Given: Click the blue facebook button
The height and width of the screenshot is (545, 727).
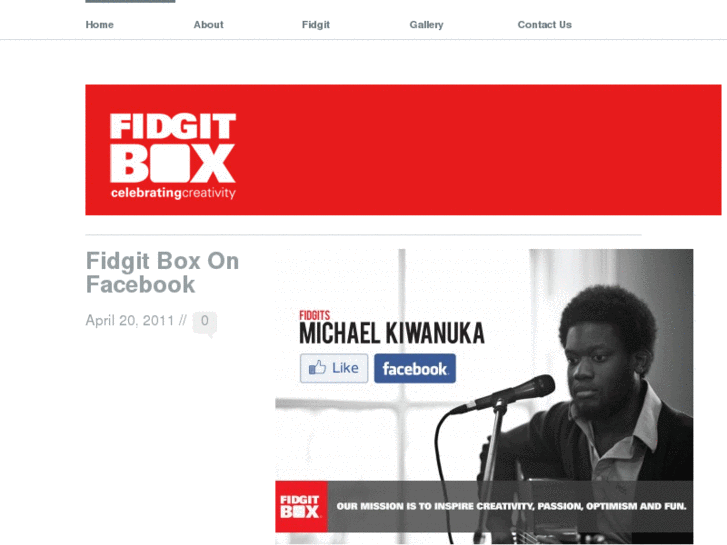Looking at the screenshot, I should 415,368.
